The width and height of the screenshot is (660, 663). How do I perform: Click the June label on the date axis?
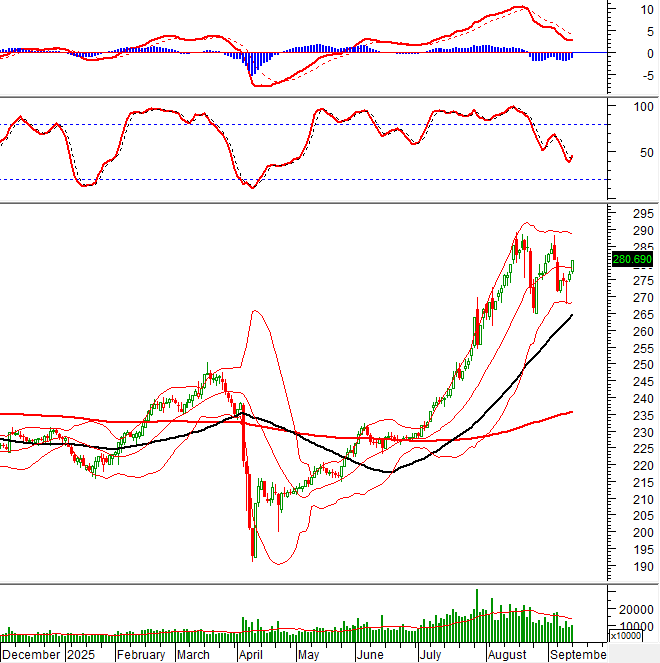(372, 654)
